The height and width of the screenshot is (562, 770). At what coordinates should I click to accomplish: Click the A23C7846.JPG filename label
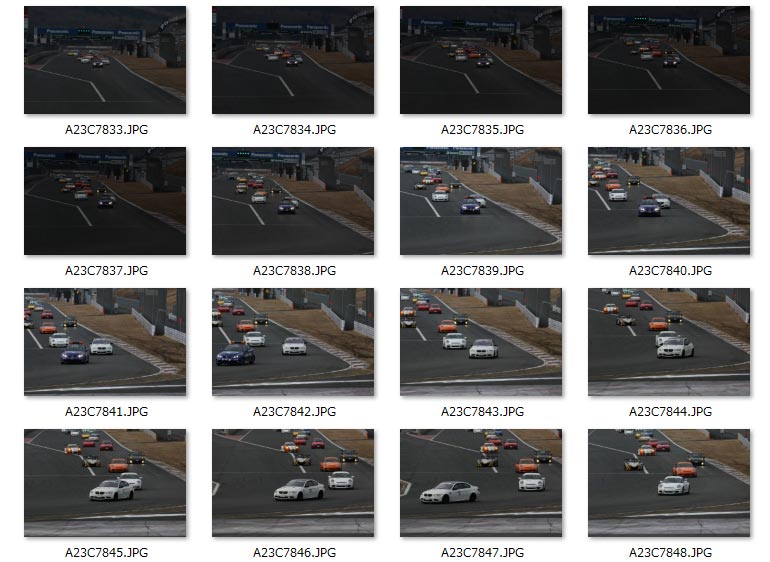pos(295,553)
